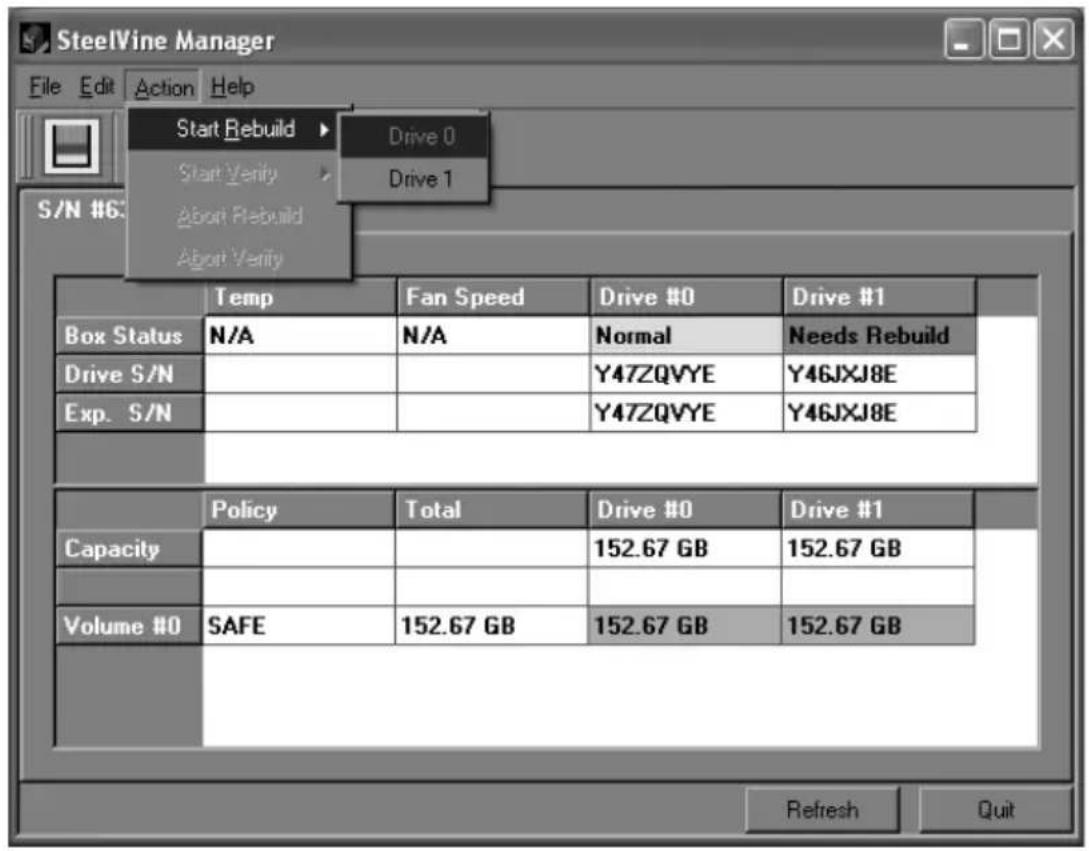Choose Start Rebuild menu entry
The image size is (1089, 851).
click(x=235, y=129)
